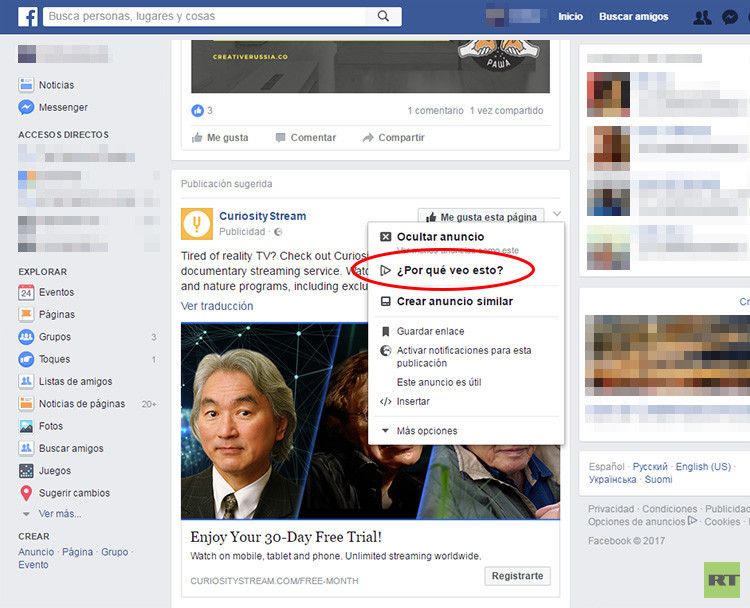Click the Registrarte button
This screenshot has width=750, height=608.
click(x=517, y=576)
